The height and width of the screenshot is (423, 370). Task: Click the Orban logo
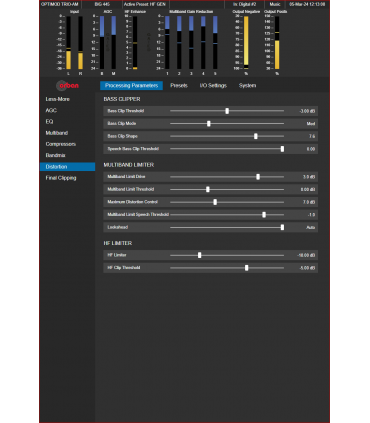[x=68, y=86]
